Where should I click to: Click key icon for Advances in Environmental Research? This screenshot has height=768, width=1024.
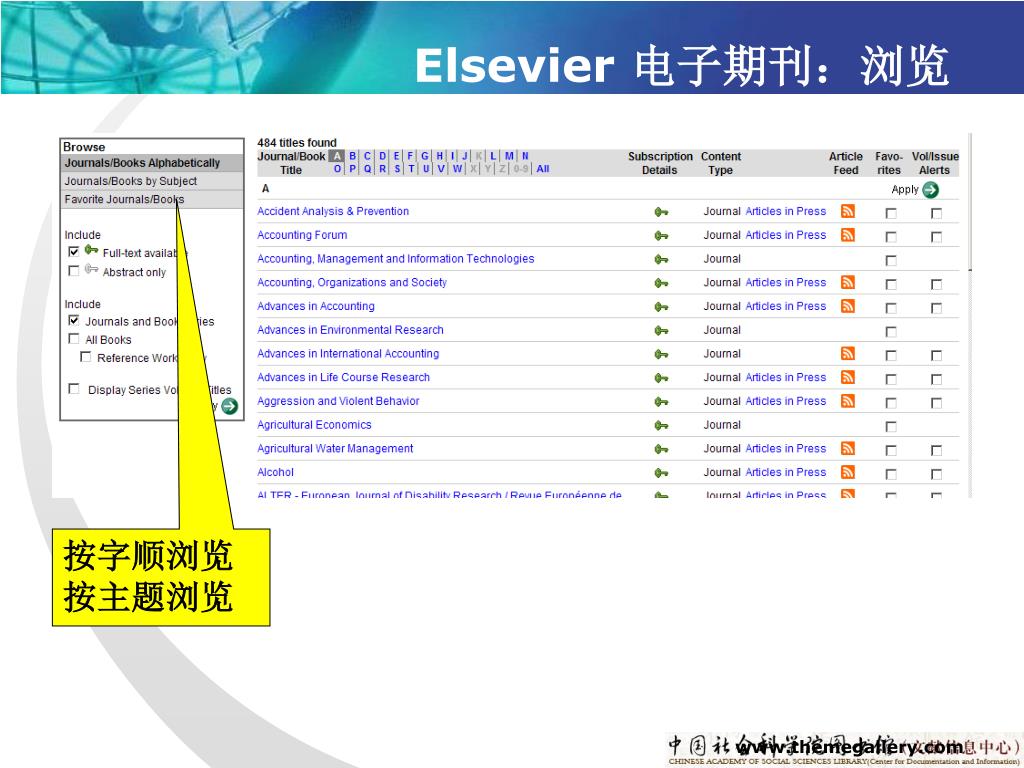pos(661,330)
